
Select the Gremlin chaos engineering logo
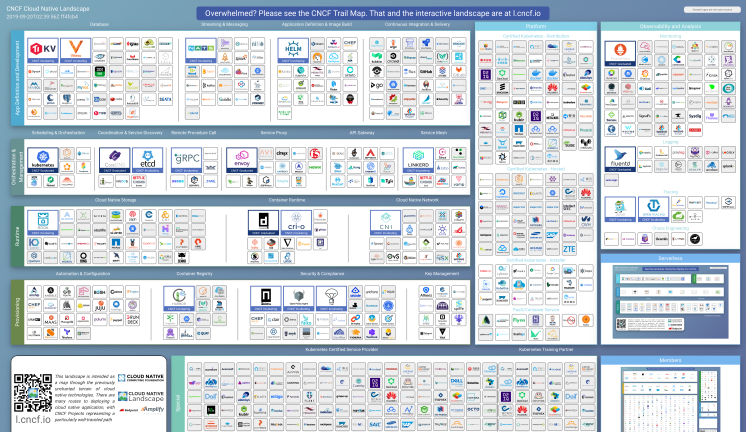pyautogui.click(x=661, y=239)
